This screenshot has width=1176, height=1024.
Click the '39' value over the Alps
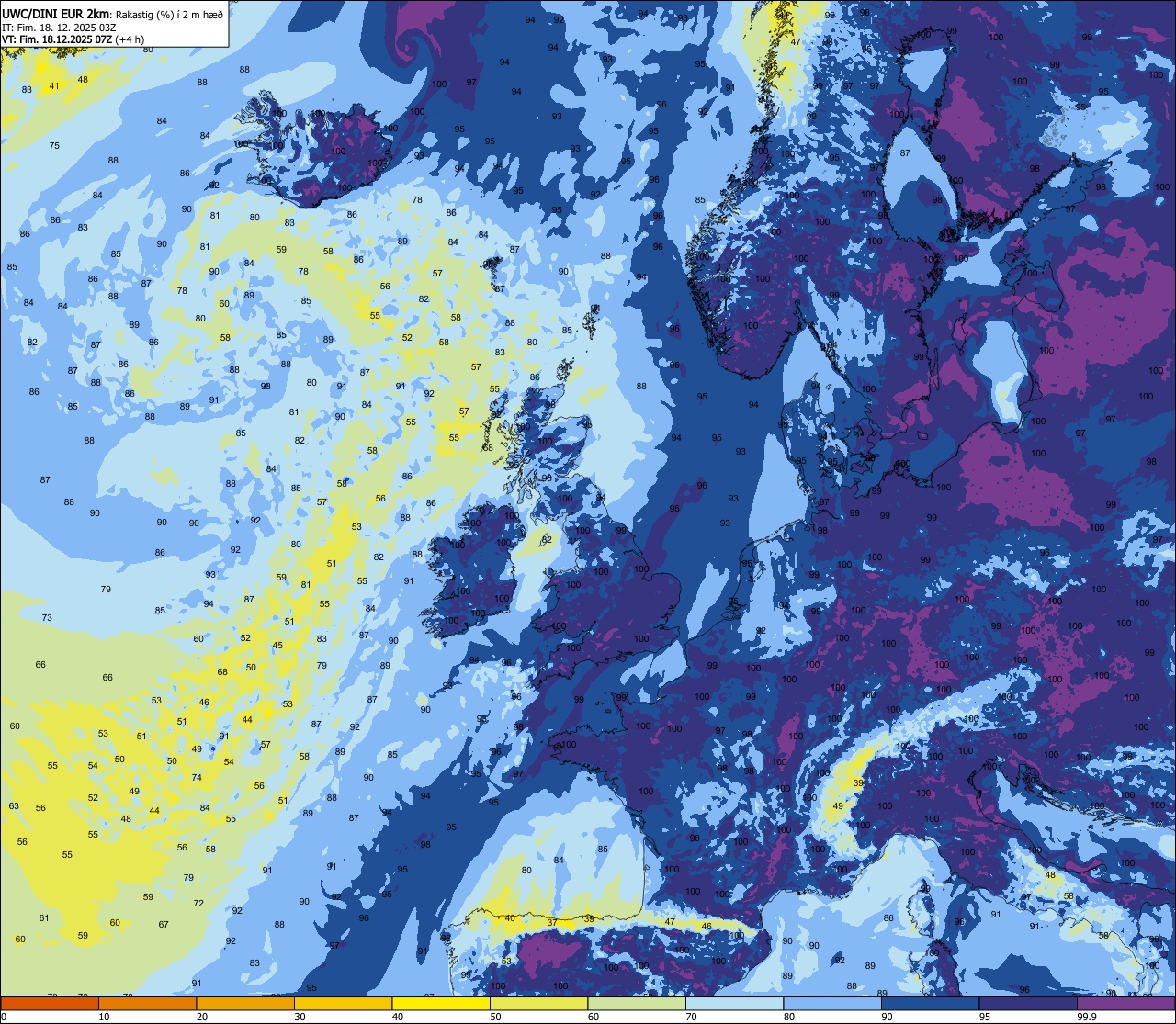click(858, 782)
